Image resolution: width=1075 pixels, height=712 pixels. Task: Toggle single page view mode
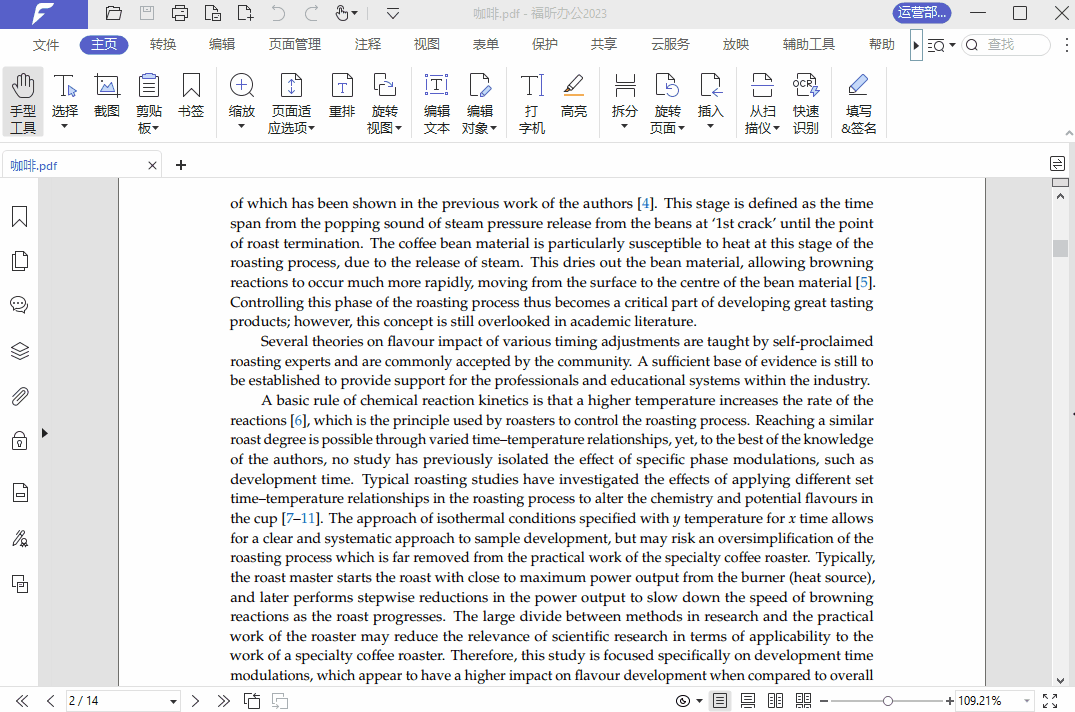pos(719,701)
